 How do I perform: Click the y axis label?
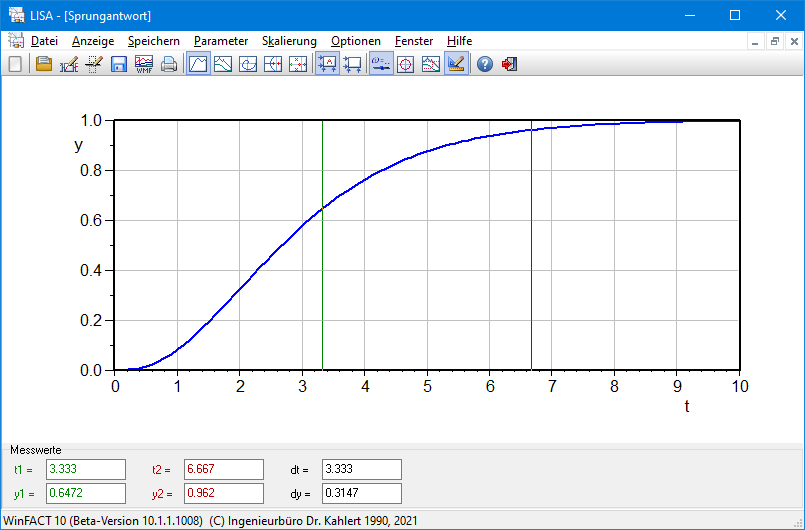pos(78,145)
